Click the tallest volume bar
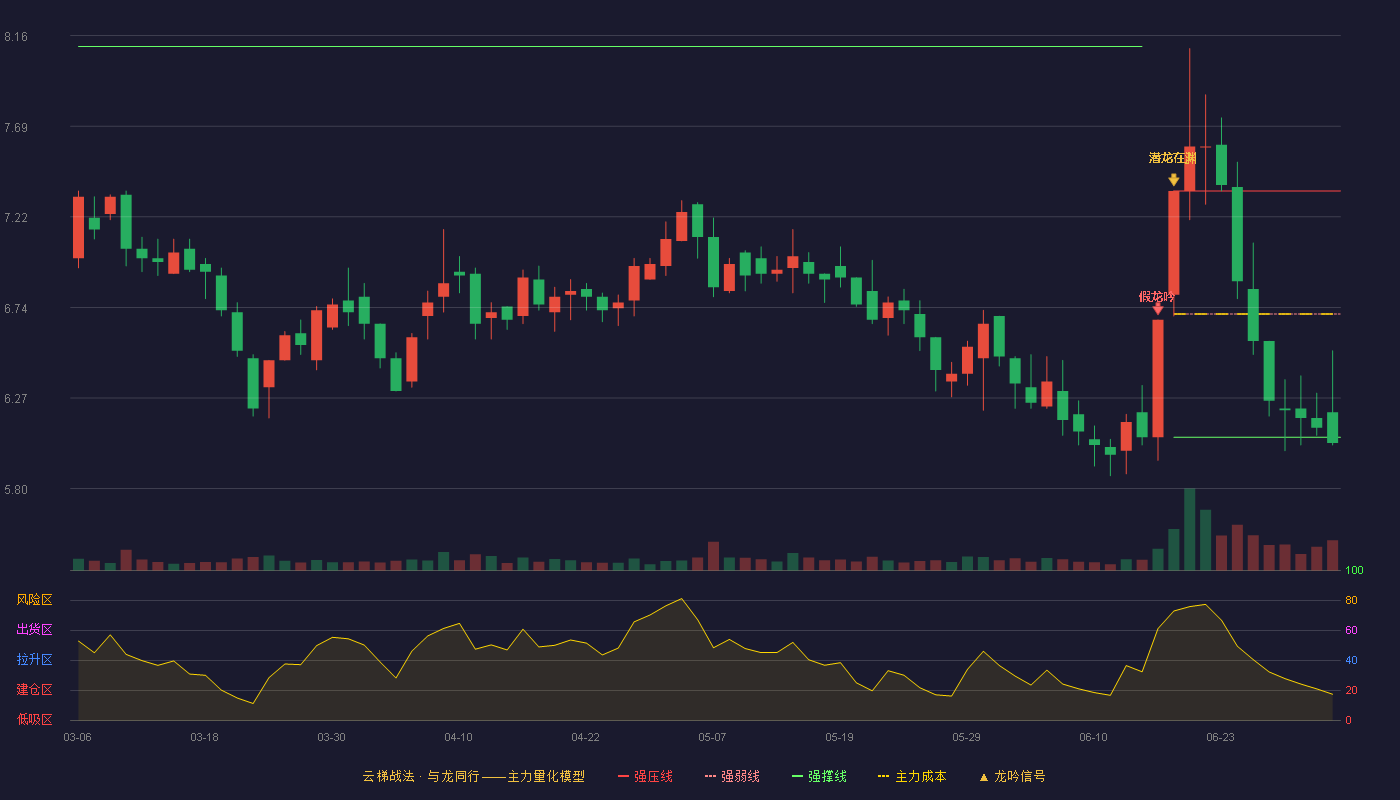The height and width of the screenshot is (800, 1400). [x=1189, y=529]
